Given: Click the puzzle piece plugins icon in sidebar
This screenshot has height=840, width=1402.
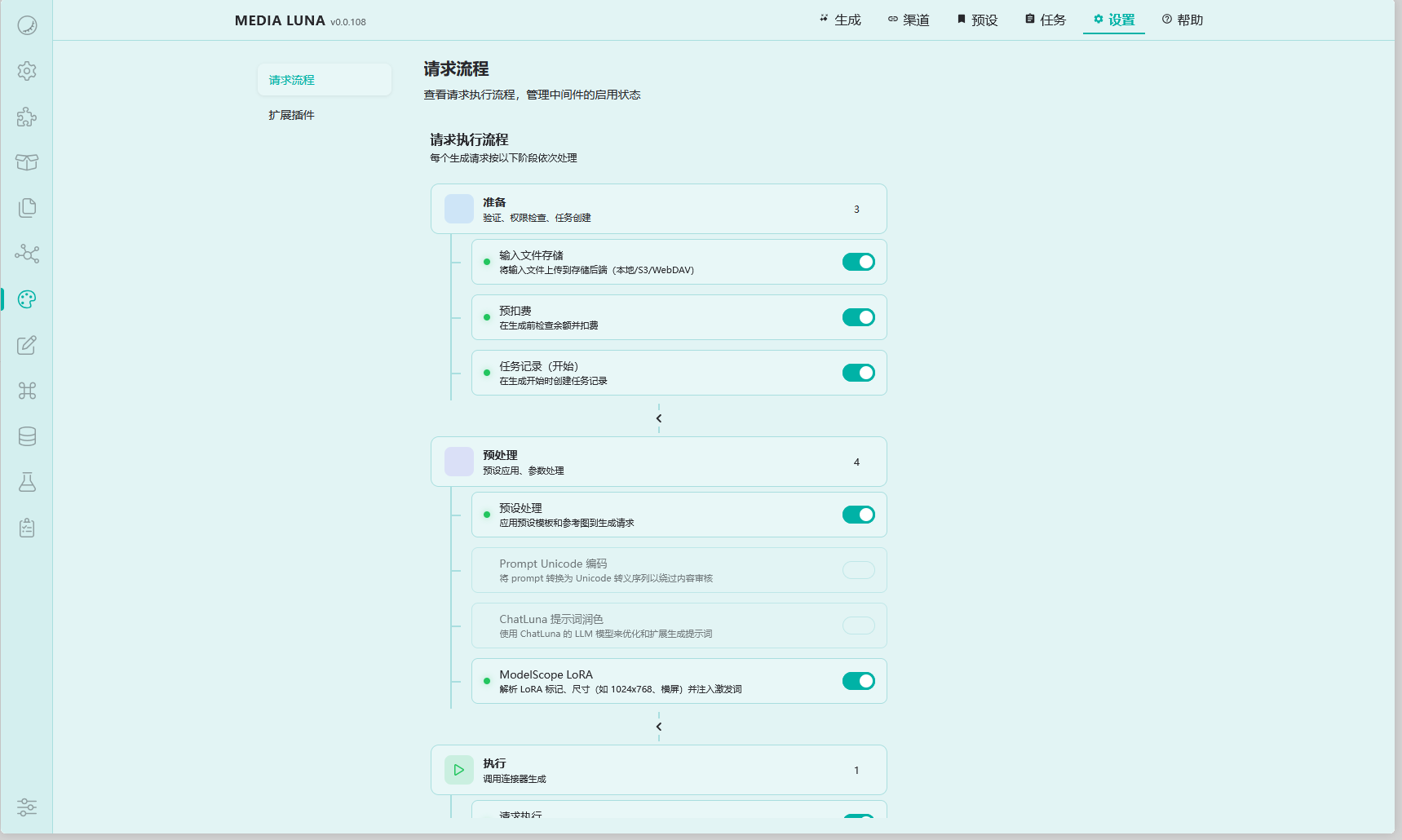Looking at the screenshot, I should click(27, 117).
